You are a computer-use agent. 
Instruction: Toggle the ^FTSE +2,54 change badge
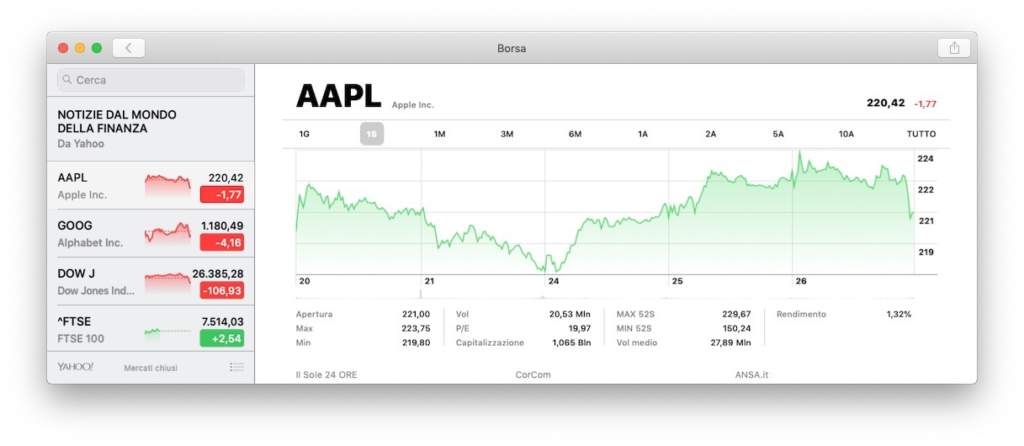[x=222, y=339]
